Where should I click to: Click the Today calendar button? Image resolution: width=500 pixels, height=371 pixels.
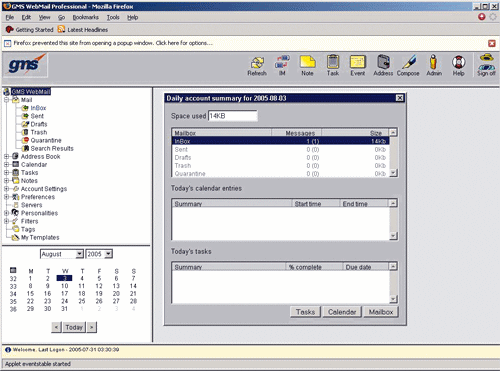[74, 327]
